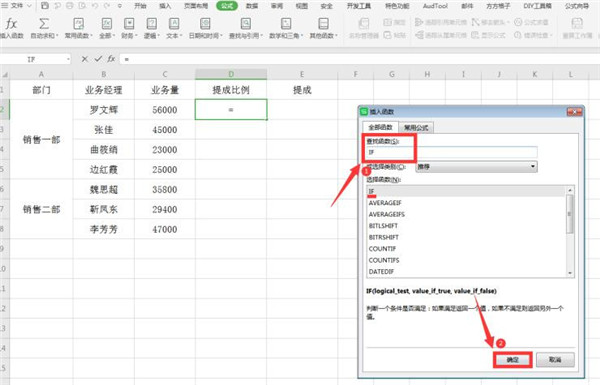Image resolution: width=600 pixels, height=385 pixels.
Task: Click the Name Manager (名称管理器) icon
Action: click(364, 24)
